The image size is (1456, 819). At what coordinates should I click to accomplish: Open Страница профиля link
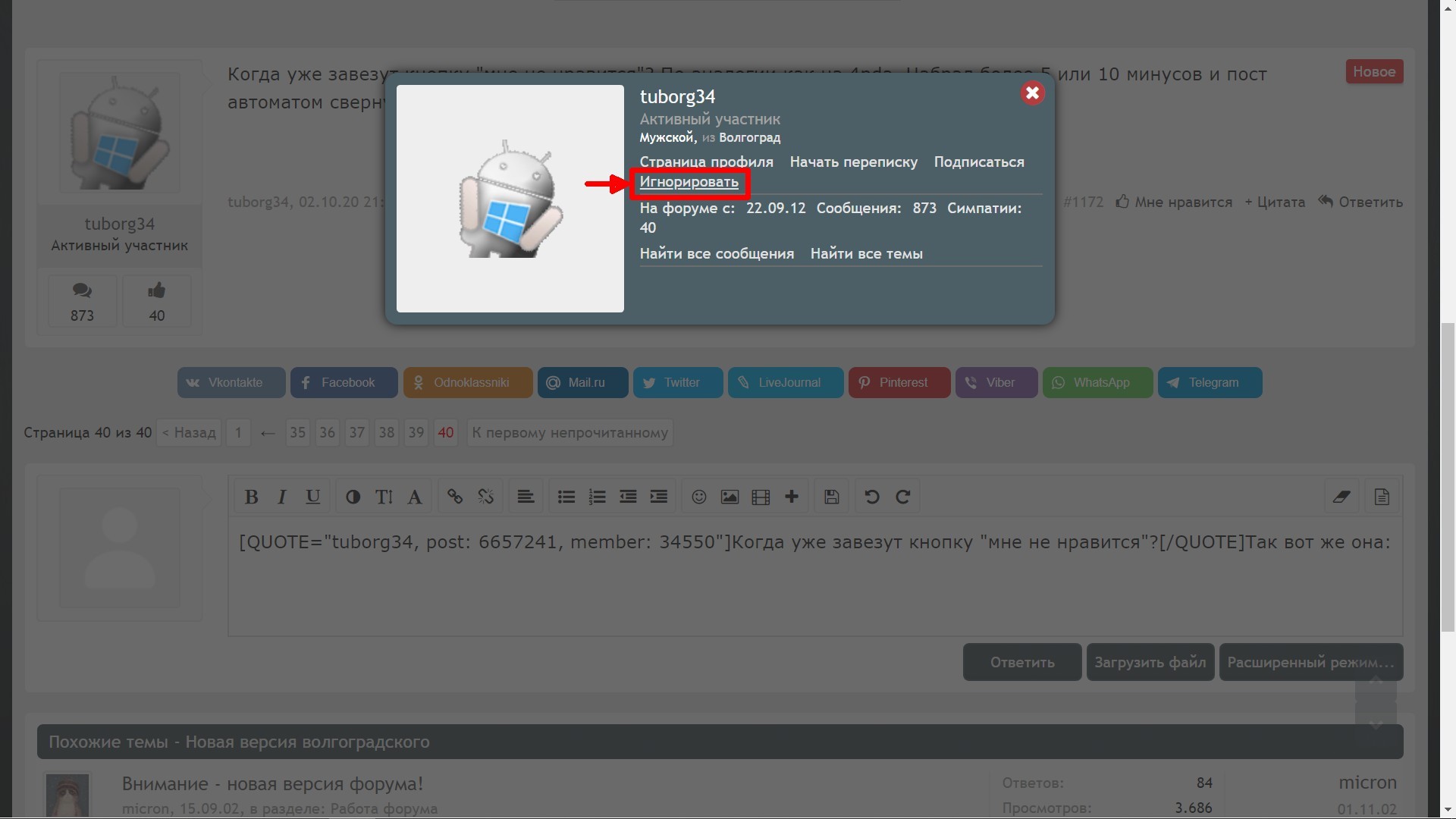(x=706, y=162)
